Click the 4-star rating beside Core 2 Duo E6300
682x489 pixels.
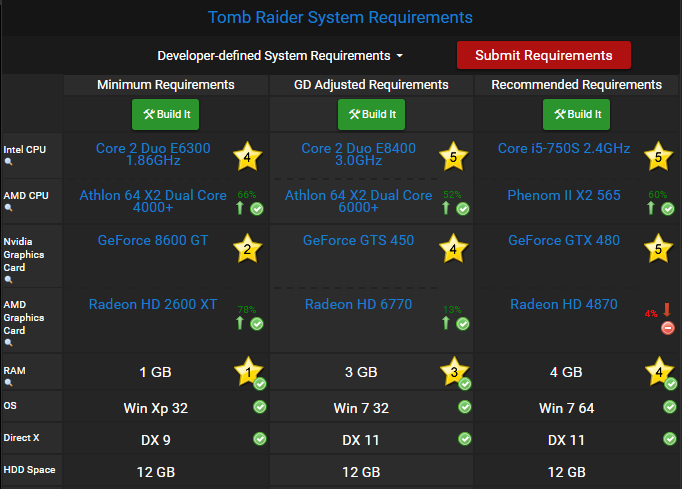click(x=247, y=156)
